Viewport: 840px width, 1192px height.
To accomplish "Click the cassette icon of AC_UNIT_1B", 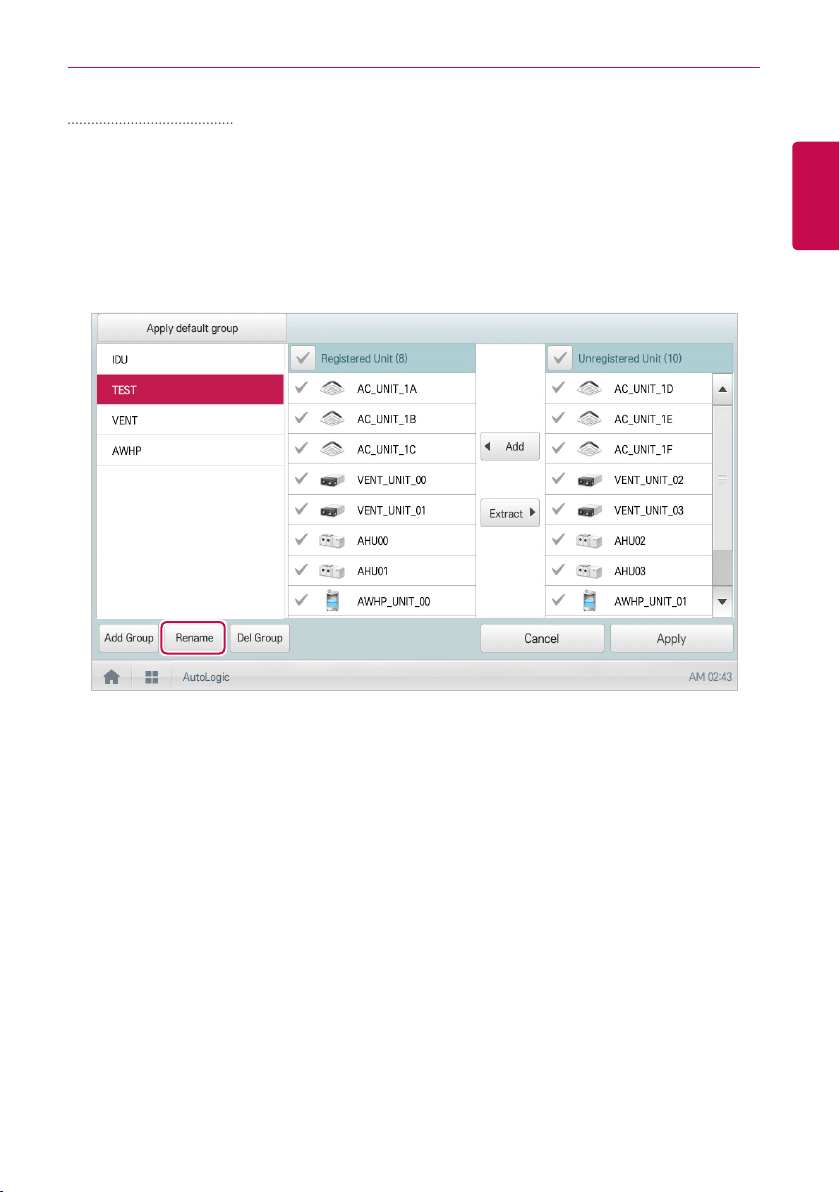I will tap(332, 419).
